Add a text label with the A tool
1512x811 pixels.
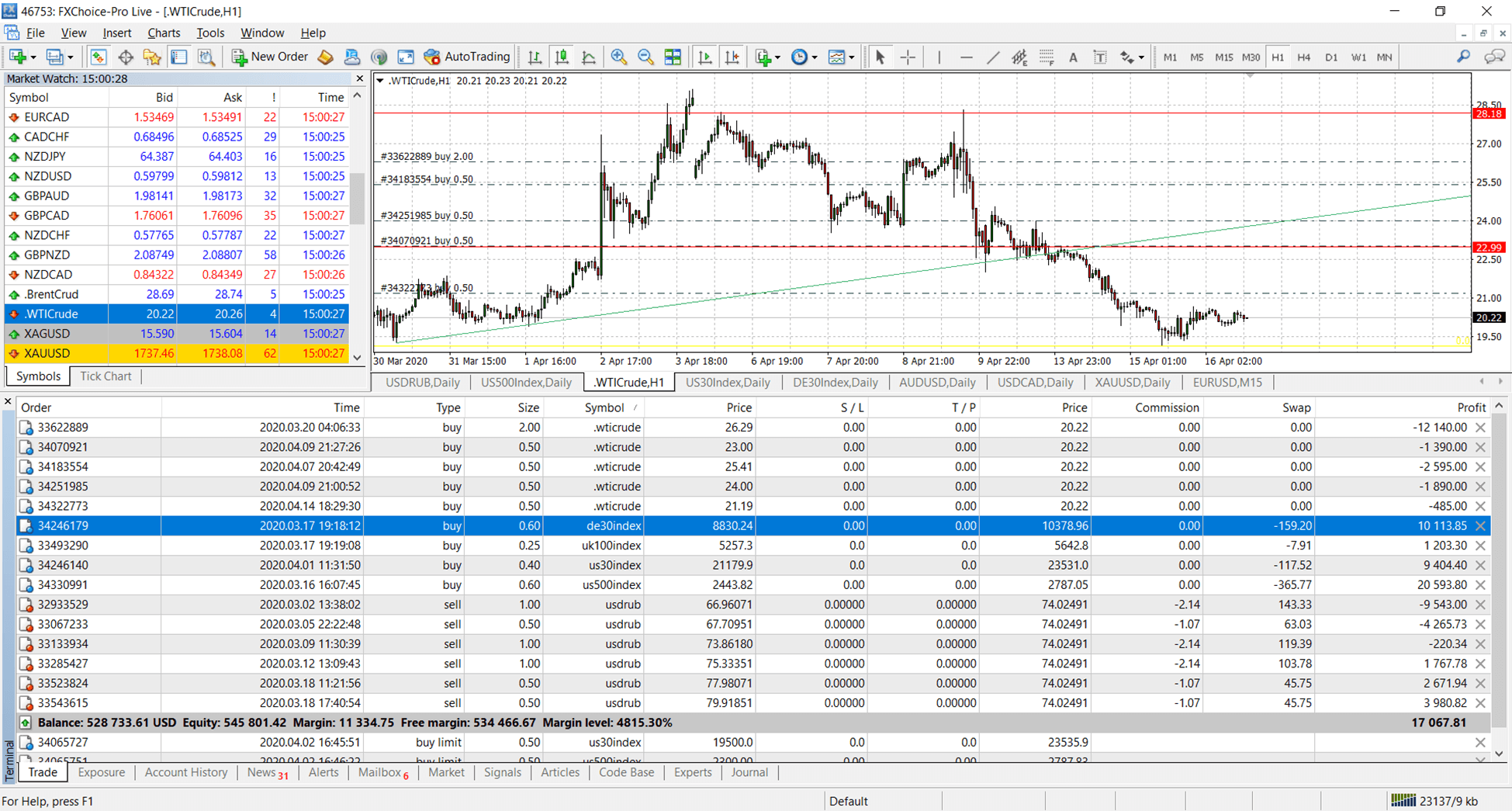coord(1073,57)
